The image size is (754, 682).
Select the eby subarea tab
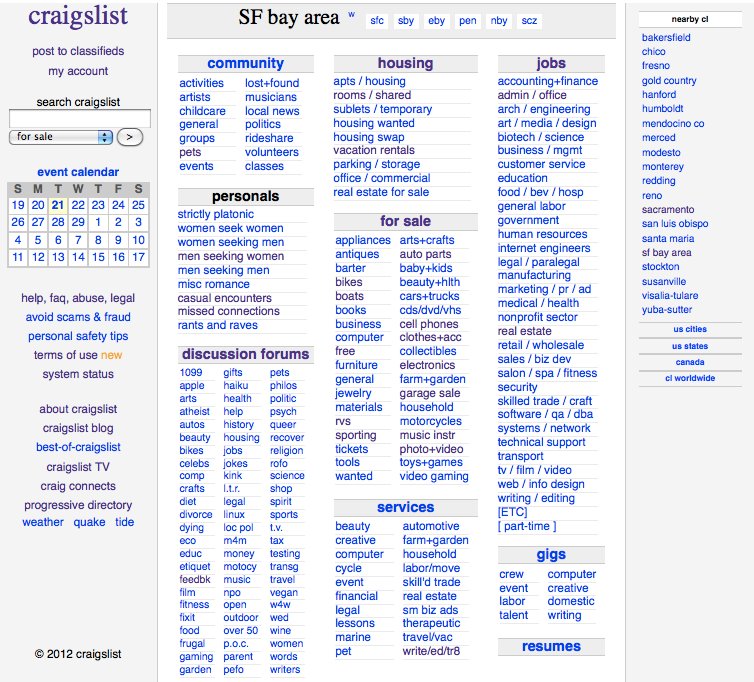point(437,21)
